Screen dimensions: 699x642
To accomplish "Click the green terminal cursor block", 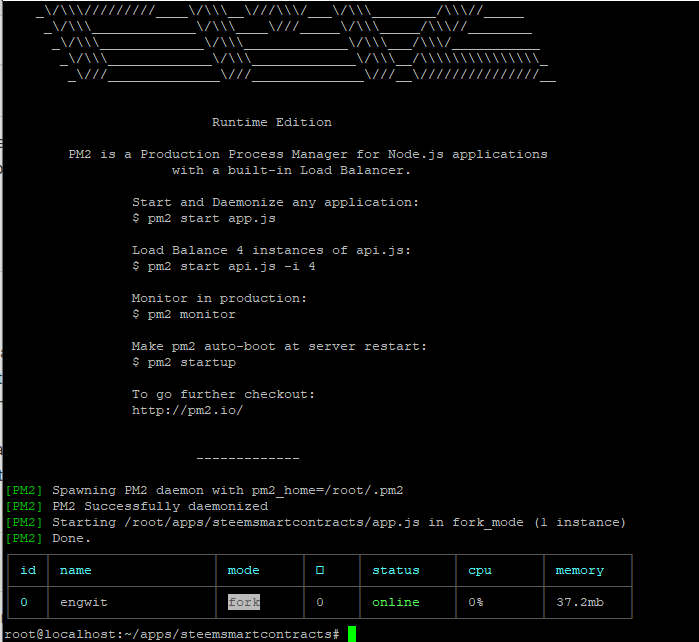I will click(x=352, y=634).
